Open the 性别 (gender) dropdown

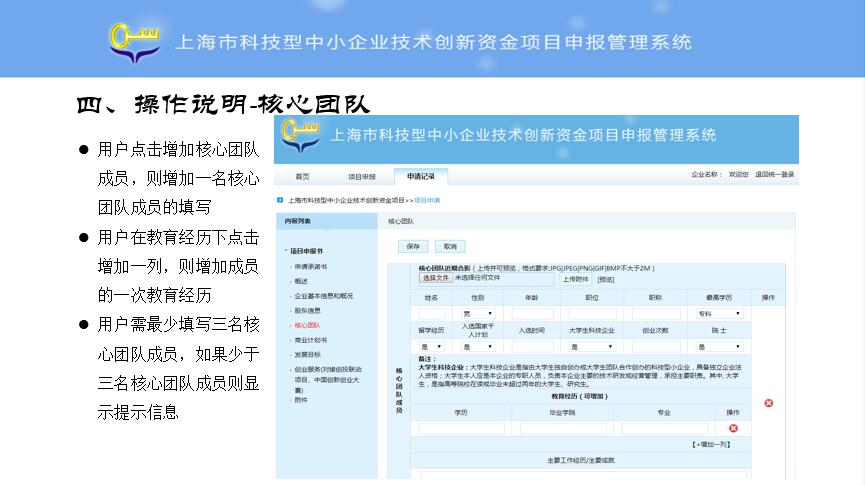click(x=478, y=314)
